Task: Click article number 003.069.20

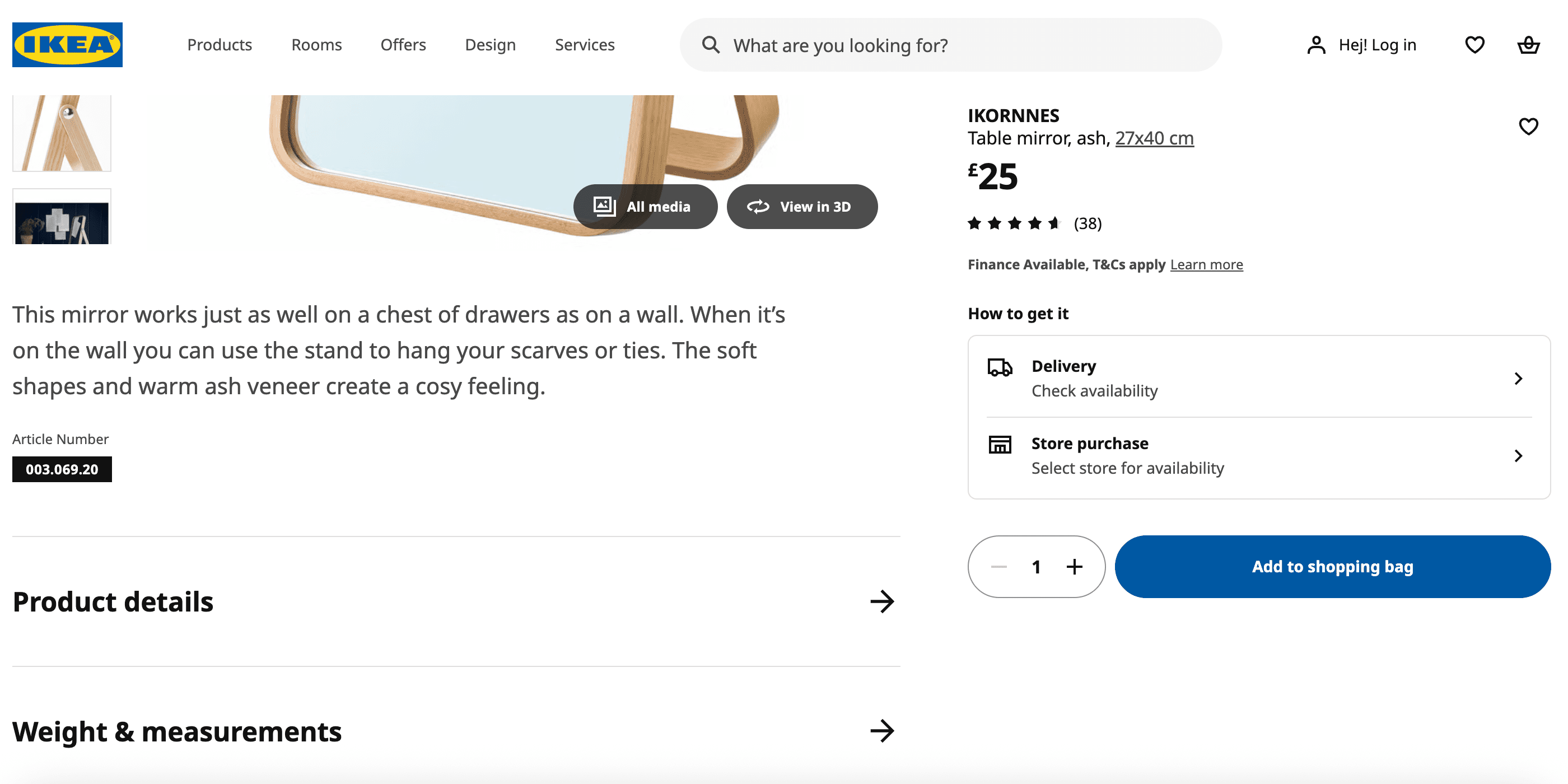Action: [x=62, y=469]
